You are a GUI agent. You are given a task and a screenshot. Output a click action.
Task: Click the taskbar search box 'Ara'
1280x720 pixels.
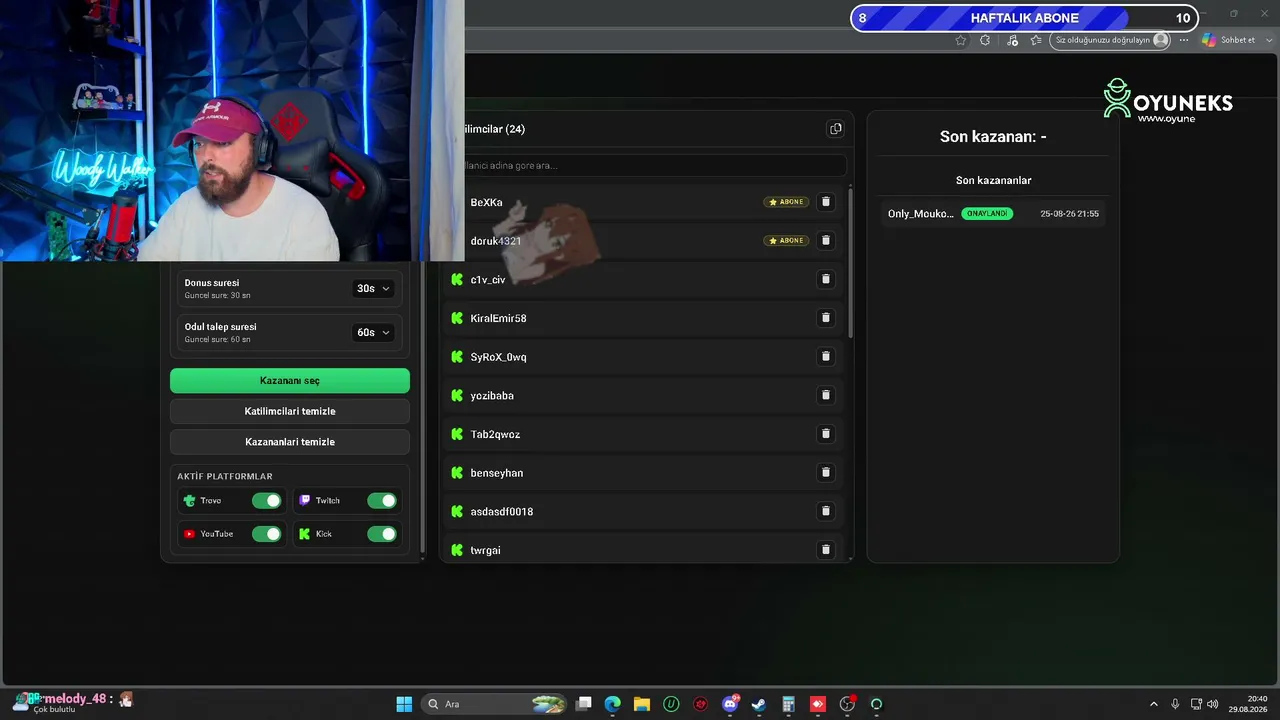(x=495, y=704)
